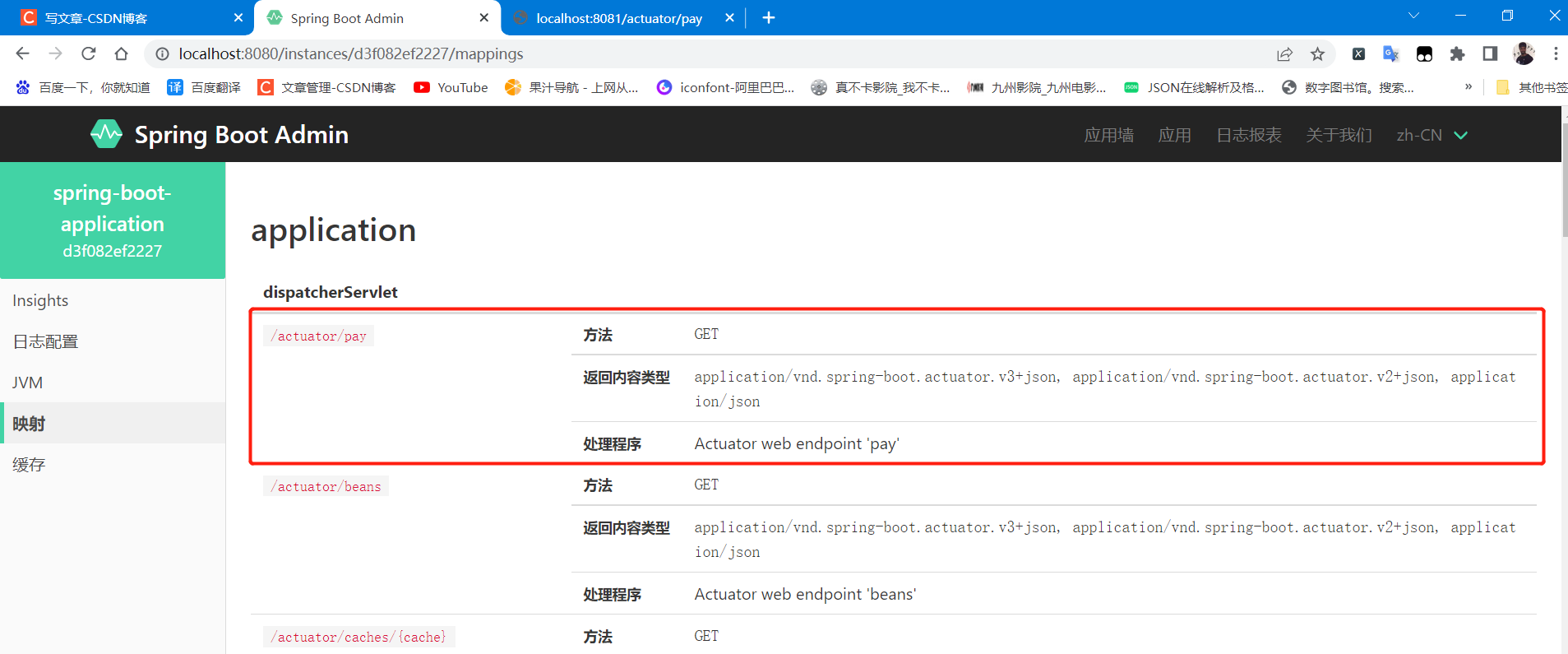Click handler text Actuator web endpoint 'beans'
1568x654 pixels.
(805, 594)
